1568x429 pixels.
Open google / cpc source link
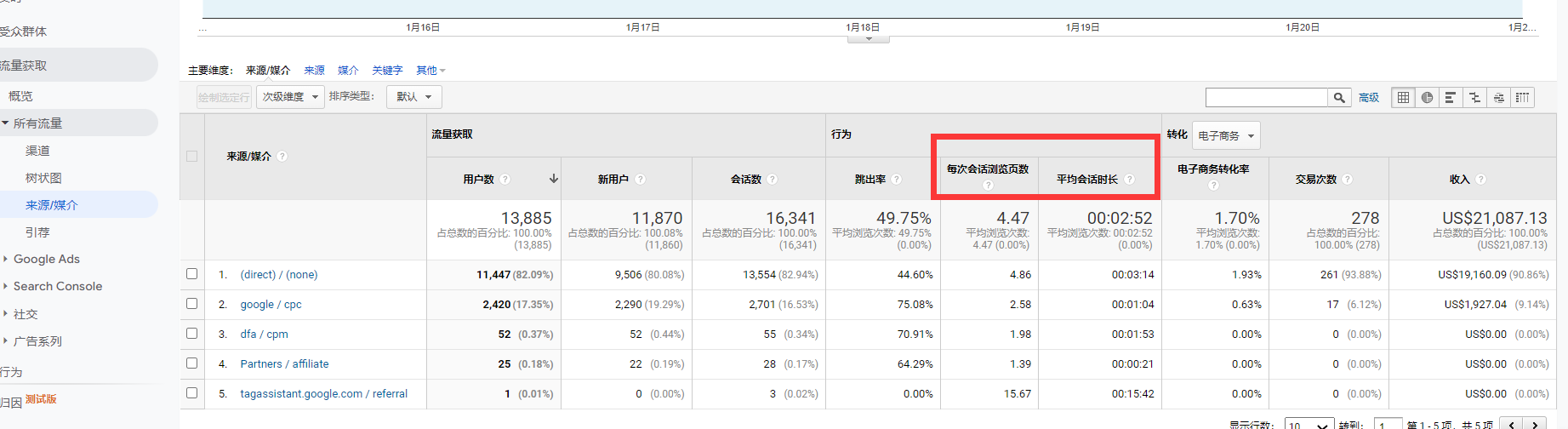click(x=271, y=304)
